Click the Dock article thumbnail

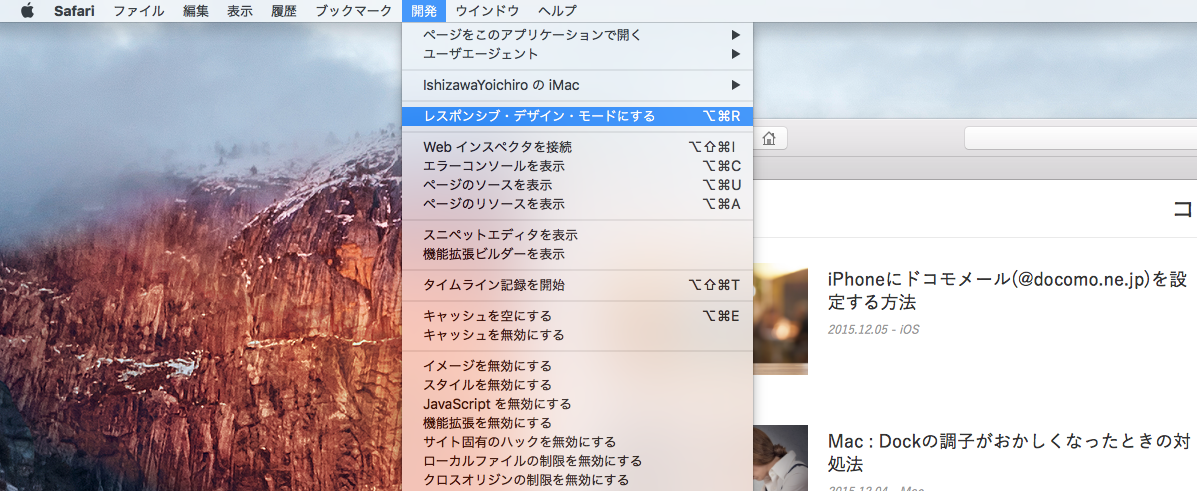780,458
